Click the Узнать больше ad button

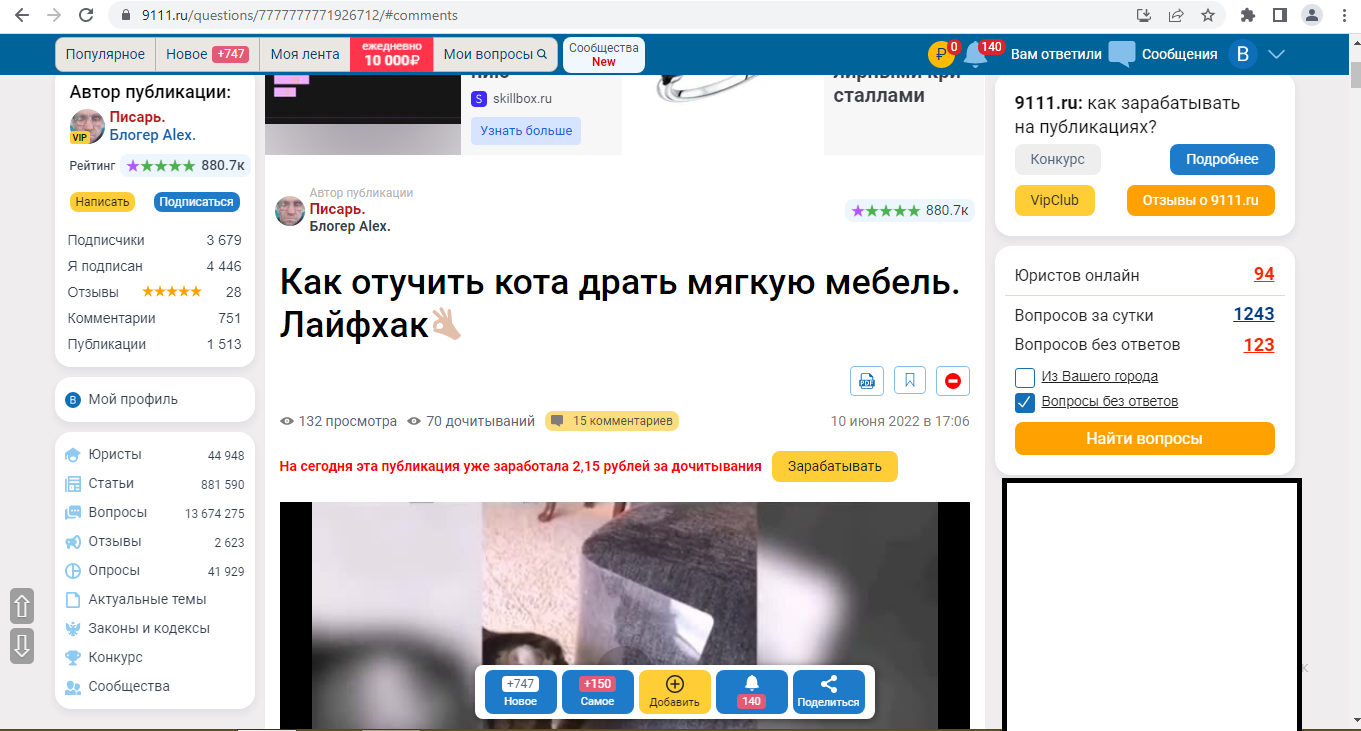(x=526, y=131)
